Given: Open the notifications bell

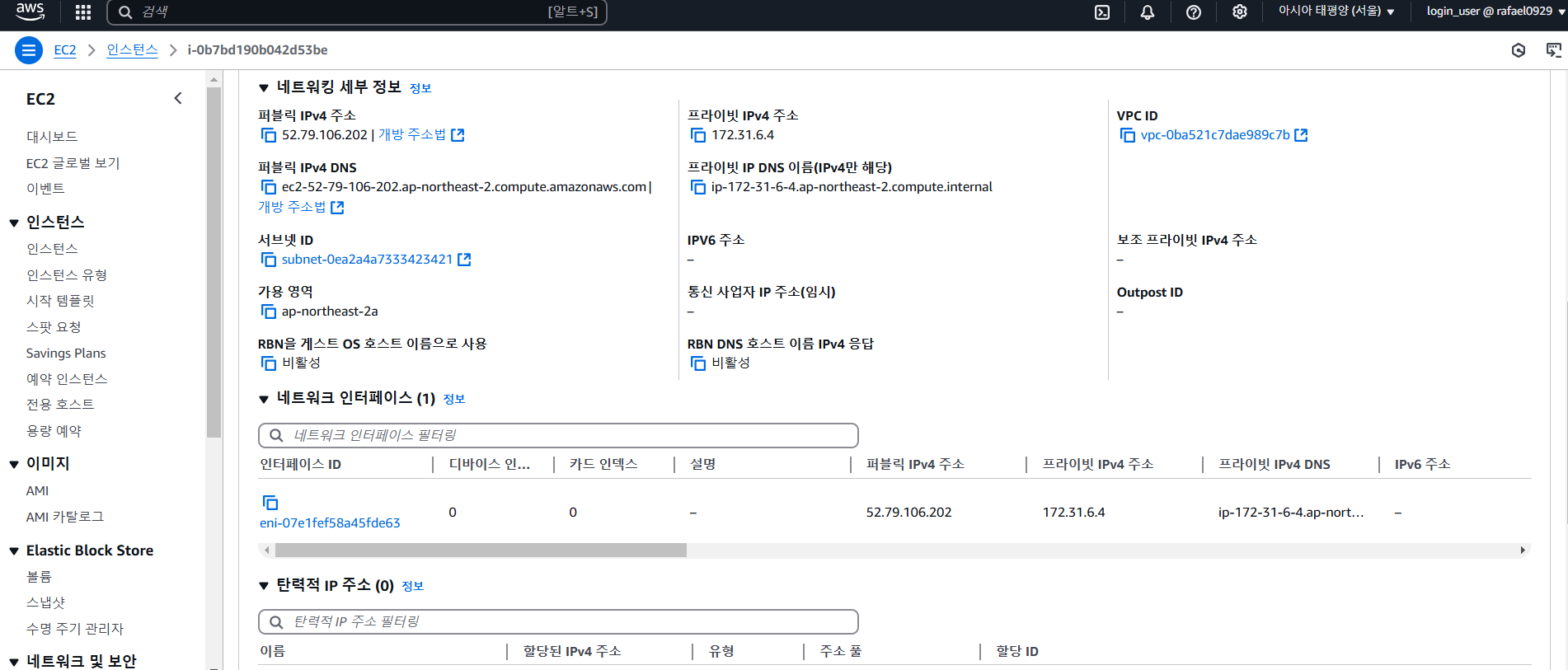Looking at the screenshot, I should click(x=1148, y=12).
